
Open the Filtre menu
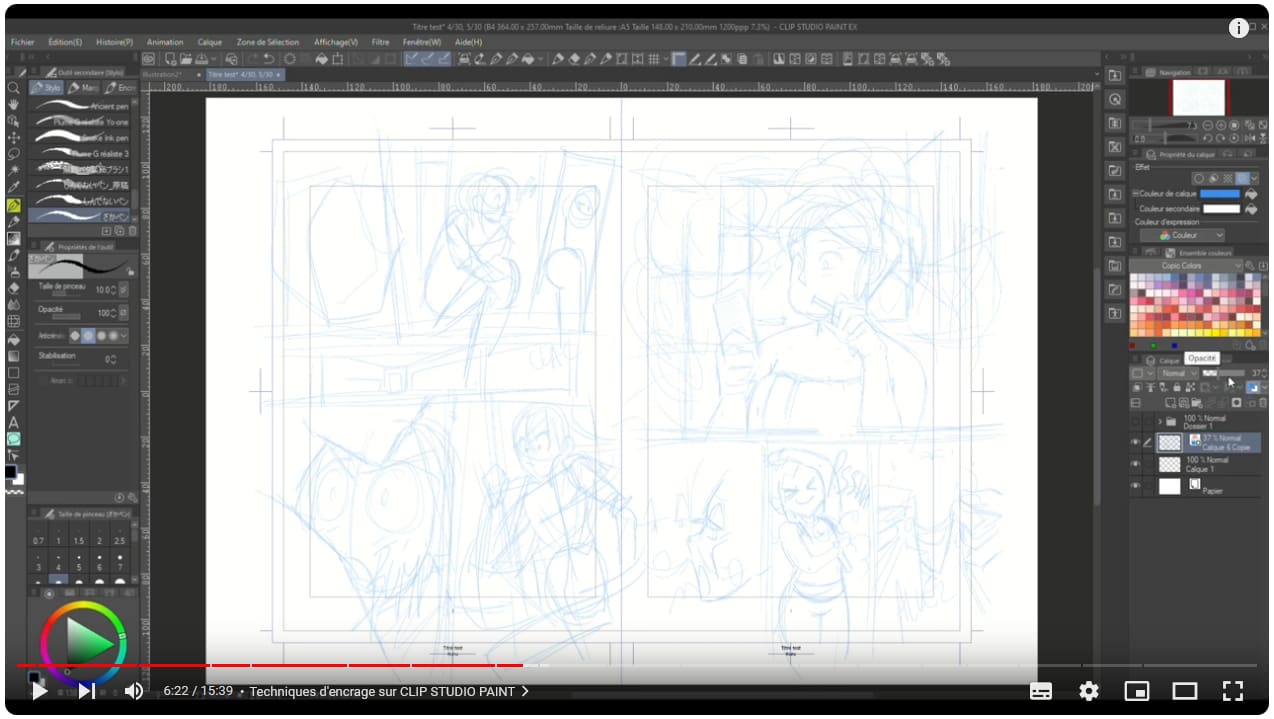[x=380, y=42]
